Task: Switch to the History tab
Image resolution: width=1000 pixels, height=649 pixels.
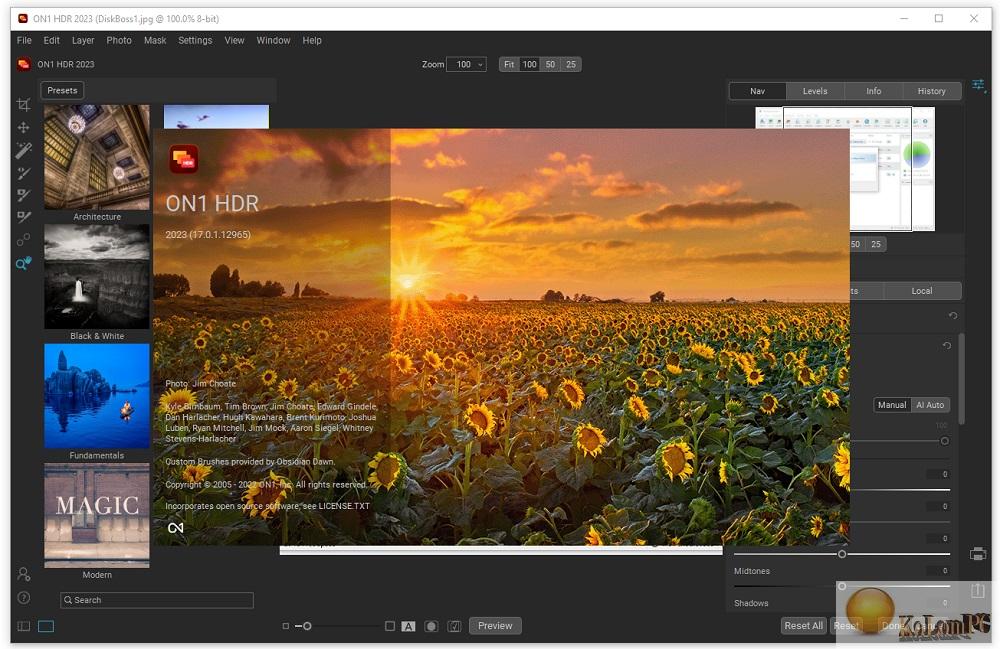Action: tap(932, 91)
